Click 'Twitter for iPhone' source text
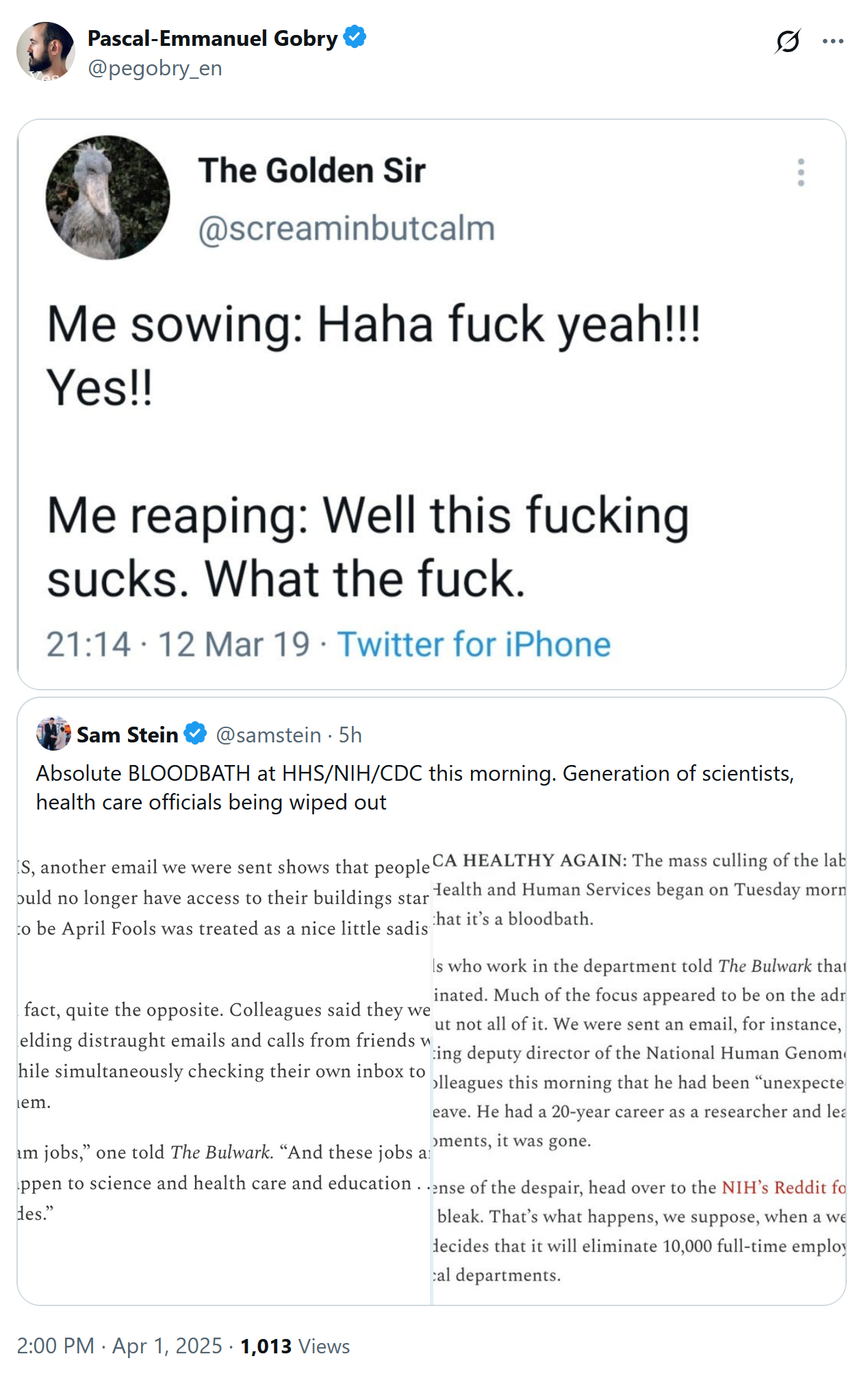This screenshot has height=1378, width=868. pyautogui.click(x=474, y=644)
